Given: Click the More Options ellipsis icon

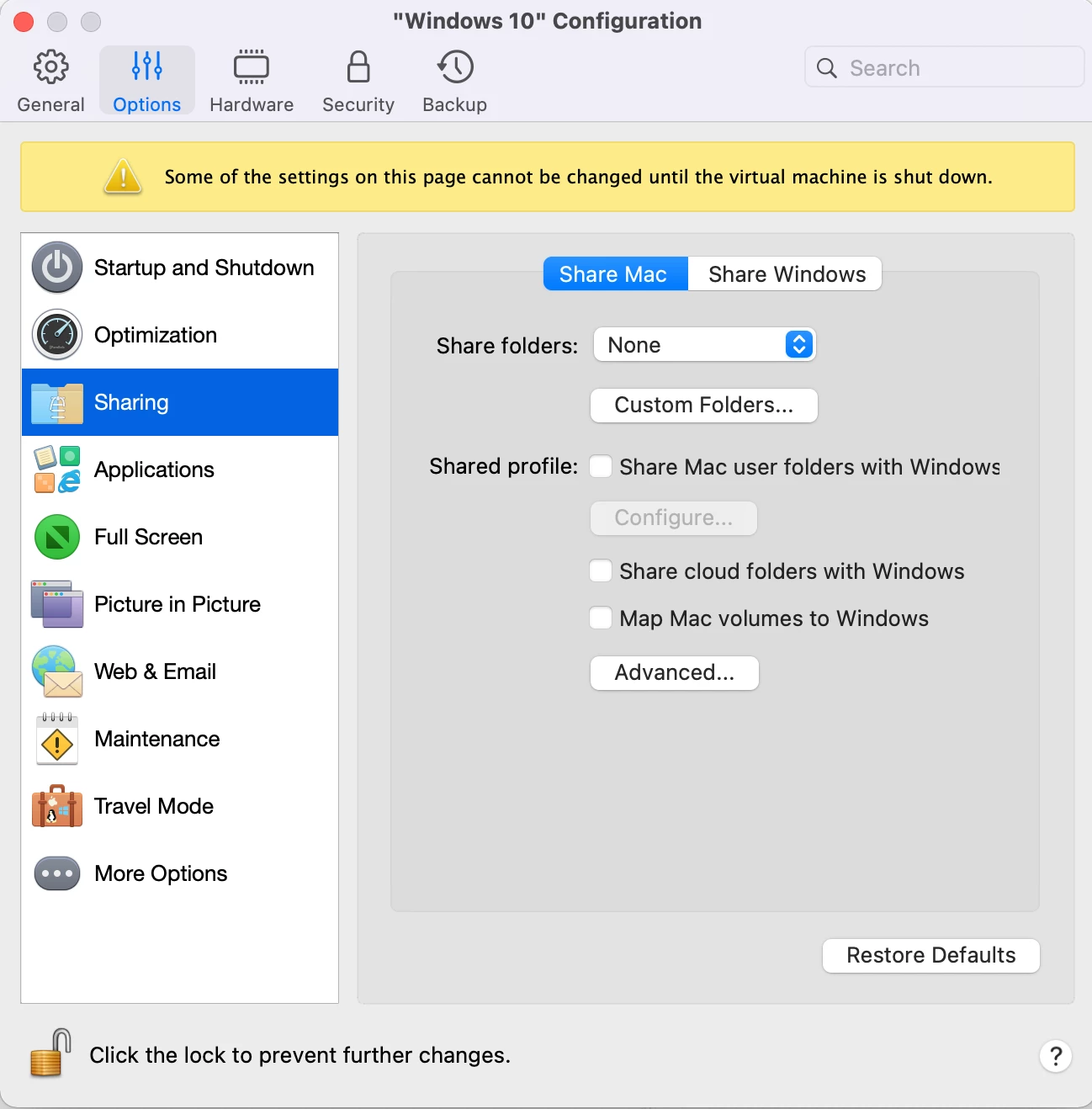Looking at the screenshot, I should [57, 873].
